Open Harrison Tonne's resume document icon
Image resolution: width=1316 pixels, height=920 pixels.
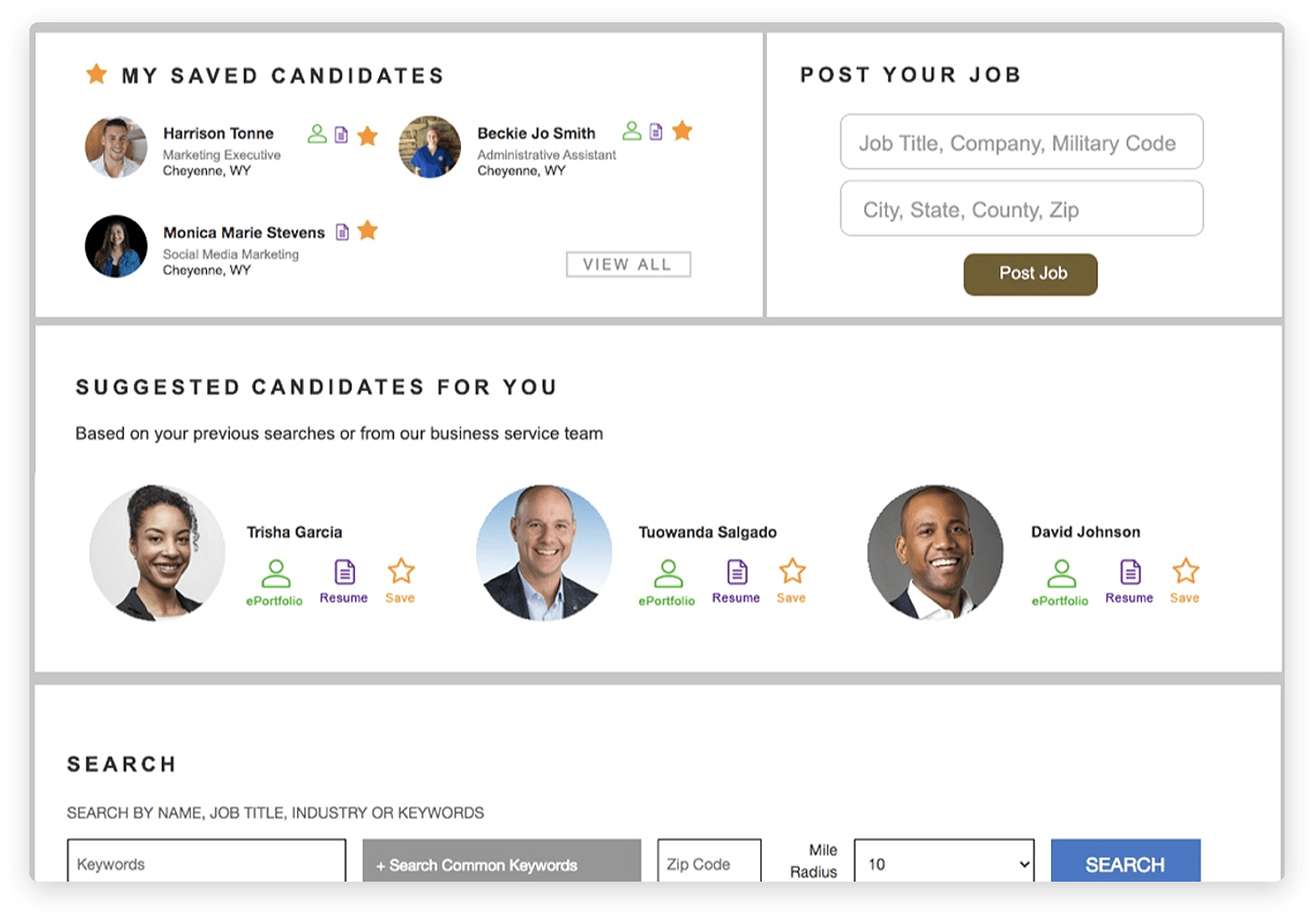click(x=341, y=135)
